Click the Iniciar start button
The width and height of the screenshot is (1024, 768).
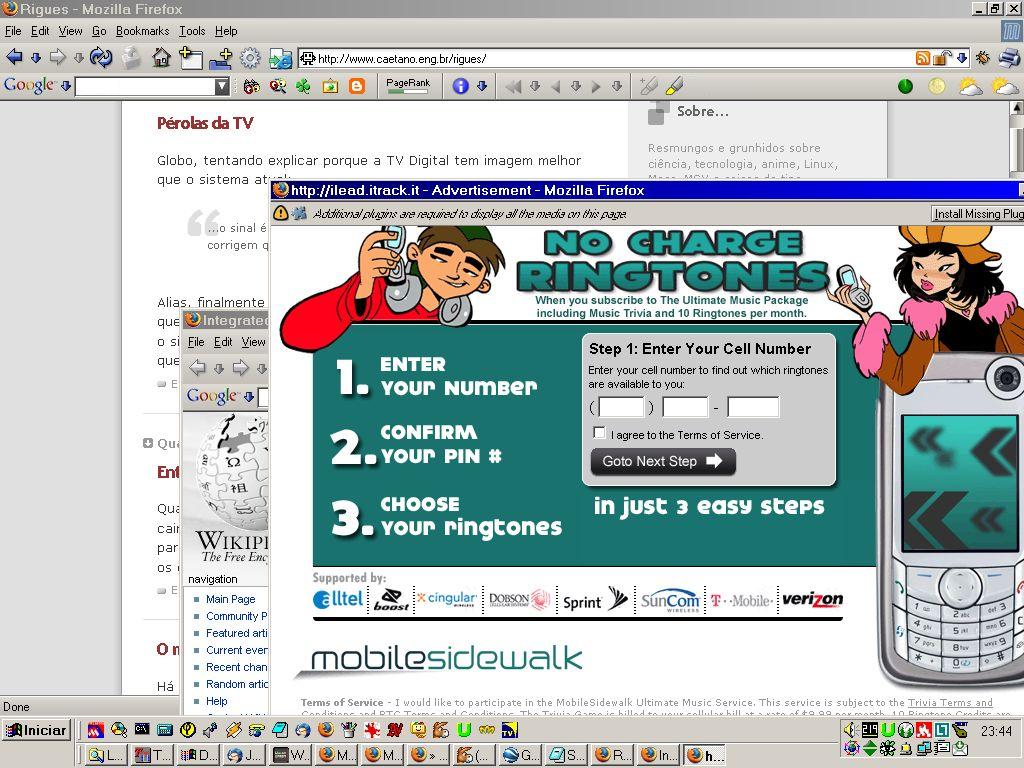[x=37, y=730]
